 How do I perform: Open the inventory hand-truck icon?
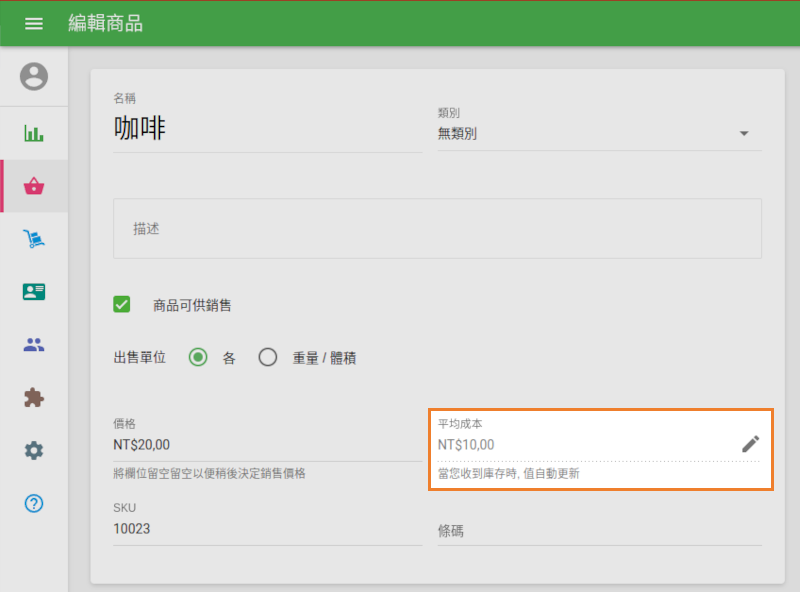click(33, 238)
